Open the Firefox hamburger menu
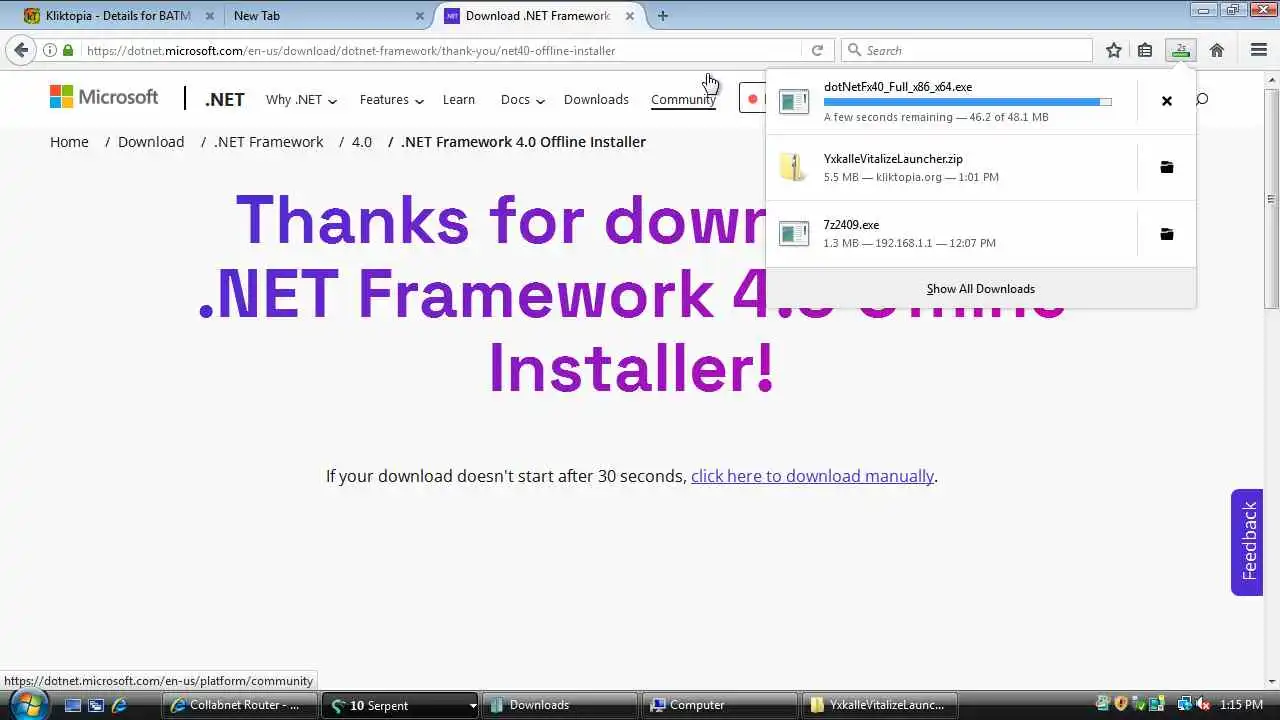This screenshot has width=1280, height=720. pyautogui.click(x=1259, y=50)
